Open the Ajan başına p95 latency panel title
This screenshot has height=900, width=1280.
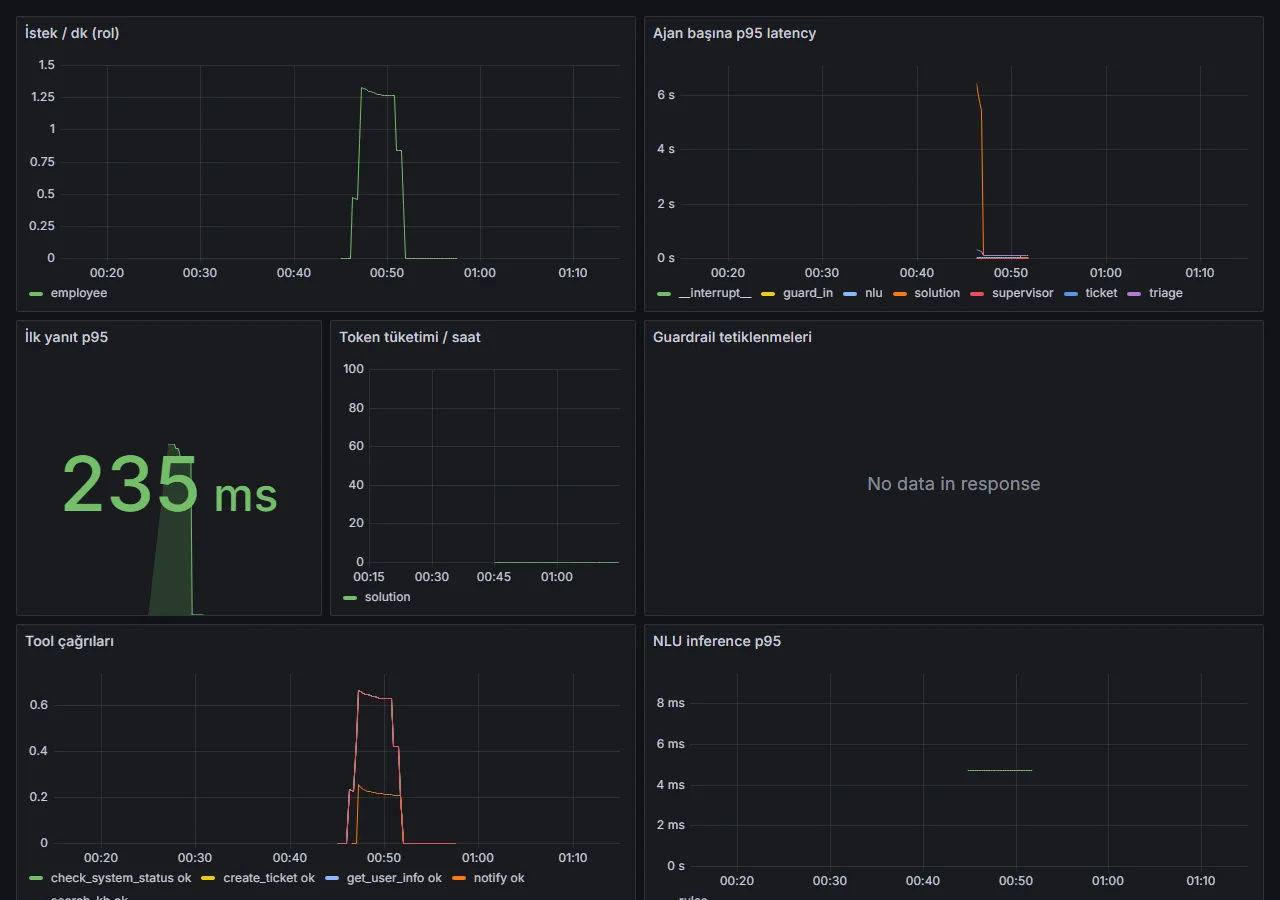click(734, 33)
